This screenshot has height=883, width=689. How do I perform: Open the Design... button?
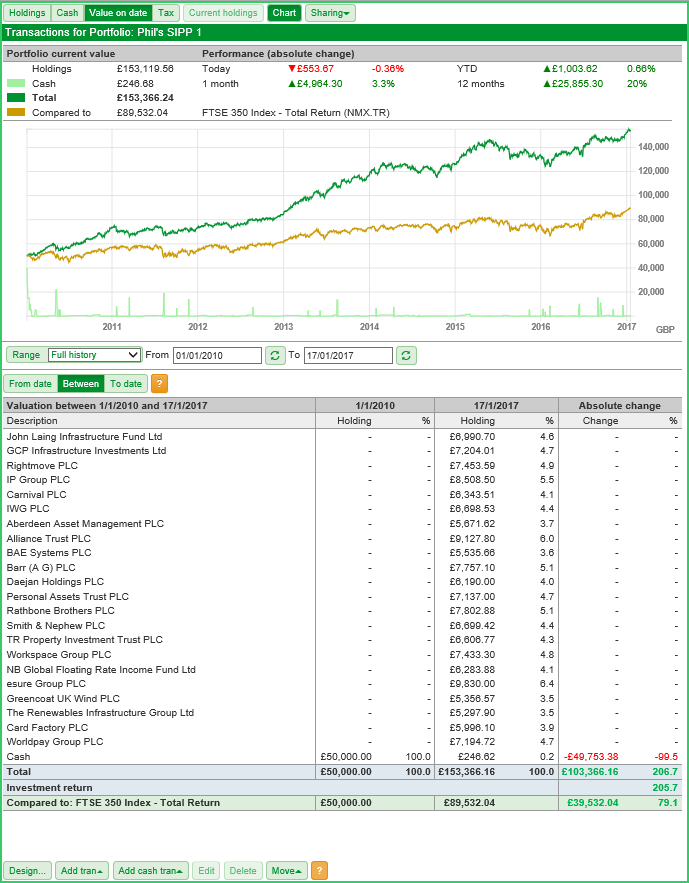click(28, 871)
